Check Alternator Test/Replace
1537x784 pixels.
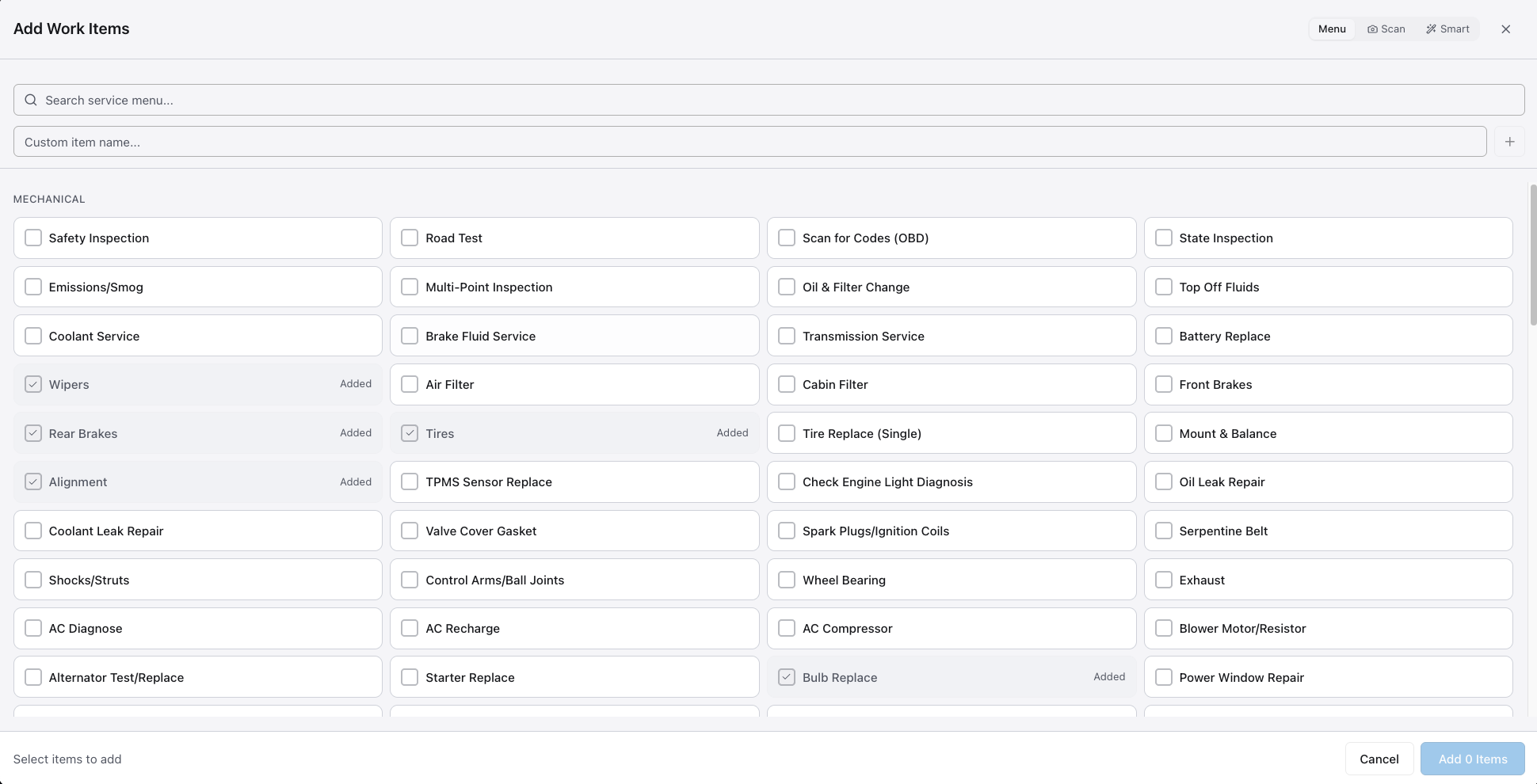pyautogui.click(x=33, y=677)
